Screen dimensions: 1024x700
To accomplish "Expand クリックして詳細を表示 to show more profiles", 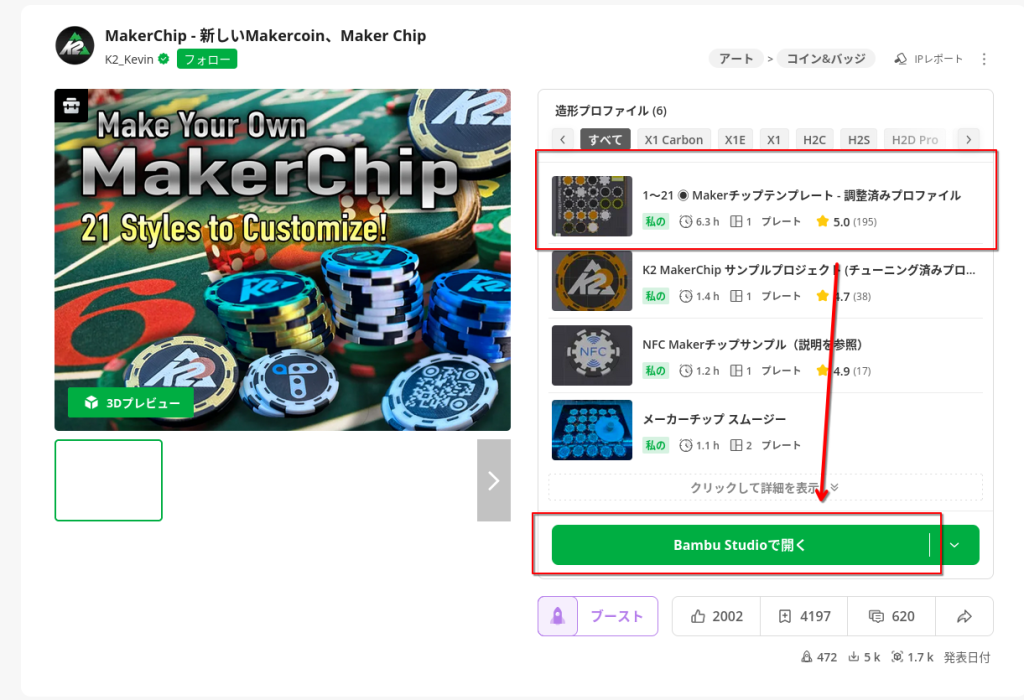I will pos(765,488).
